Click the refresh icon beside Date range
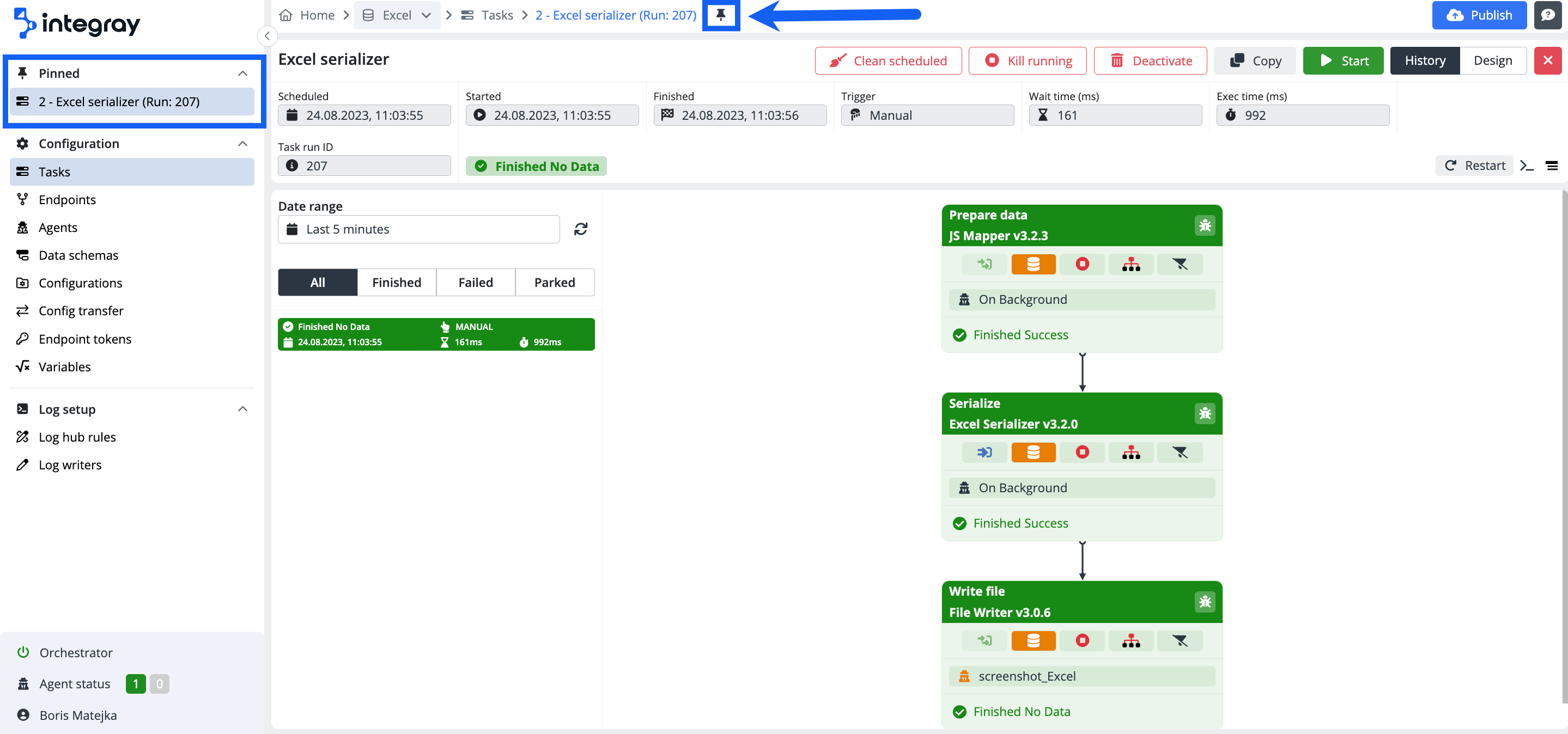The image size is (1568, 734). coord(581,229)
